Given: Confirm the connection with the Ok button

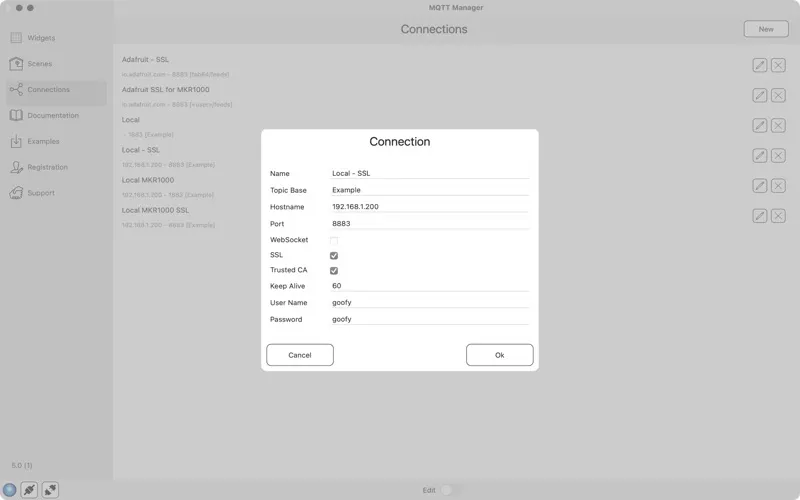Looking at the screenshot, I should (499, 355).
